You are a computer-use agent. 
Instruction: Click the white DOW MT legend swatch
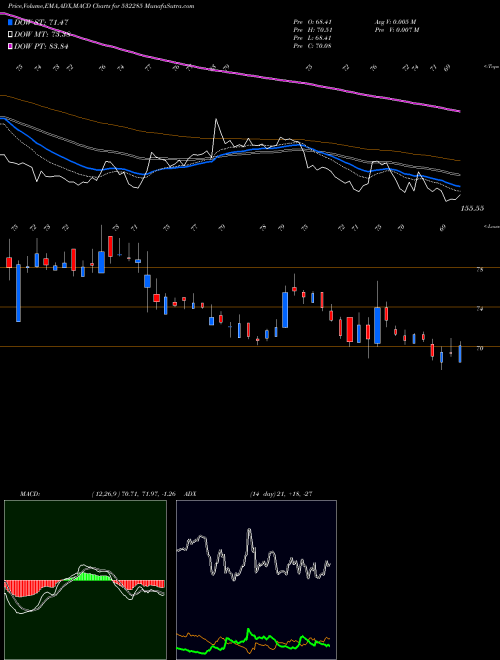click(x=10, y=35)
